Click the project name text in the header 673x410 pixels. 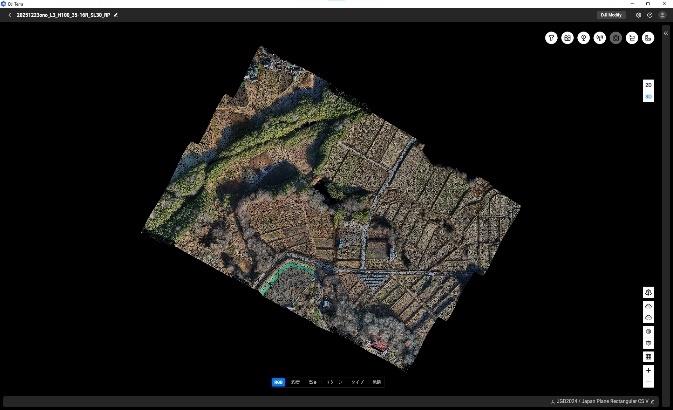63,15
